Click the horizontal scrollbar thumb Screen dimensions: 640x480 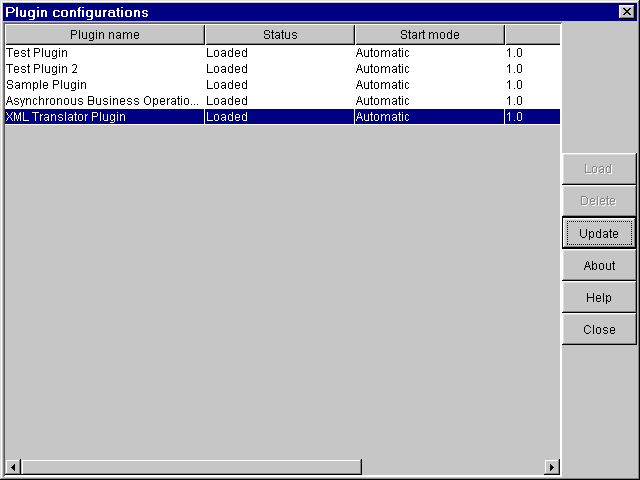[x=191, y=467]
